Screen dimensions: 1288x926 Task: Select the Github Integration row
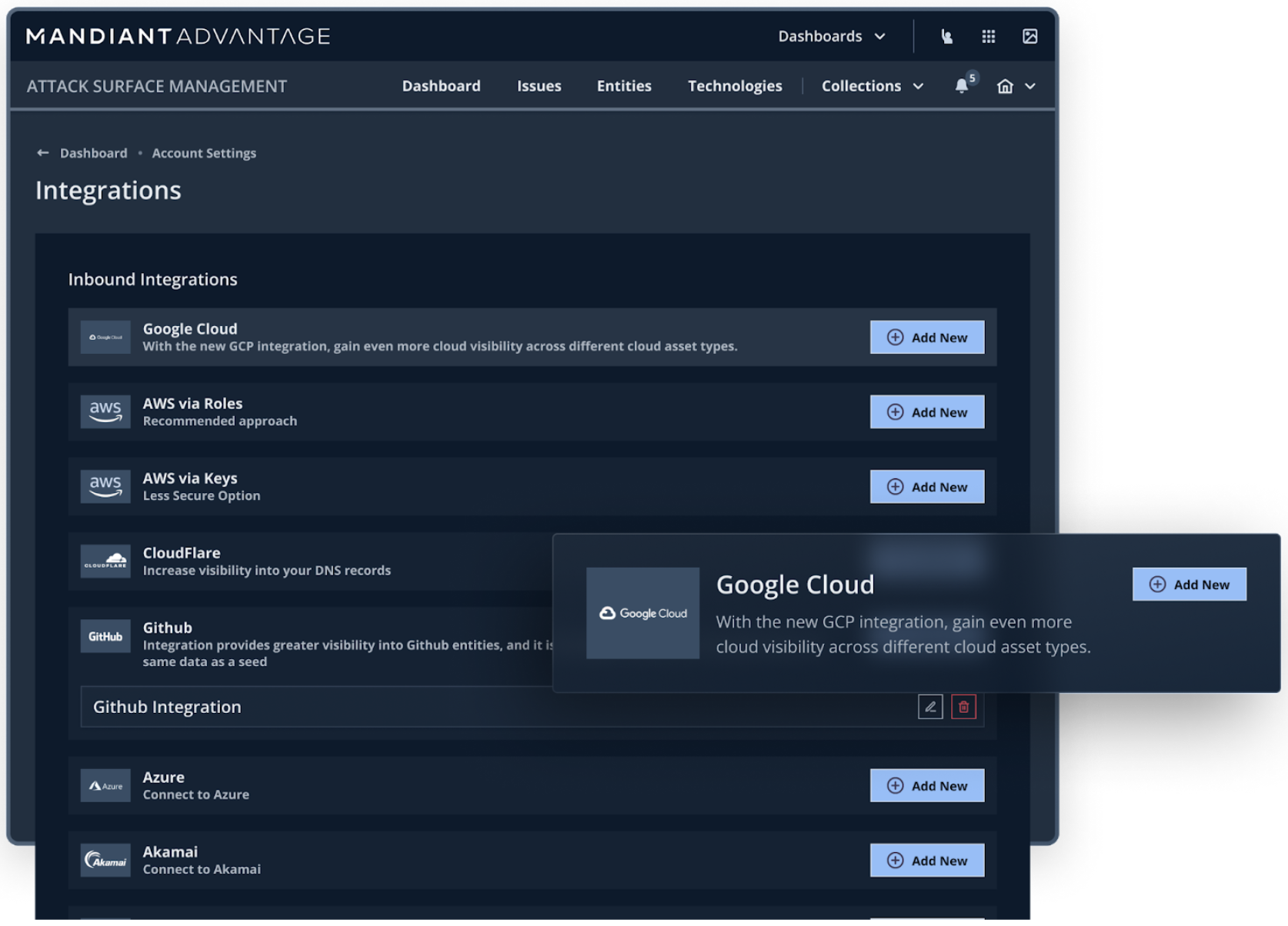532,707
